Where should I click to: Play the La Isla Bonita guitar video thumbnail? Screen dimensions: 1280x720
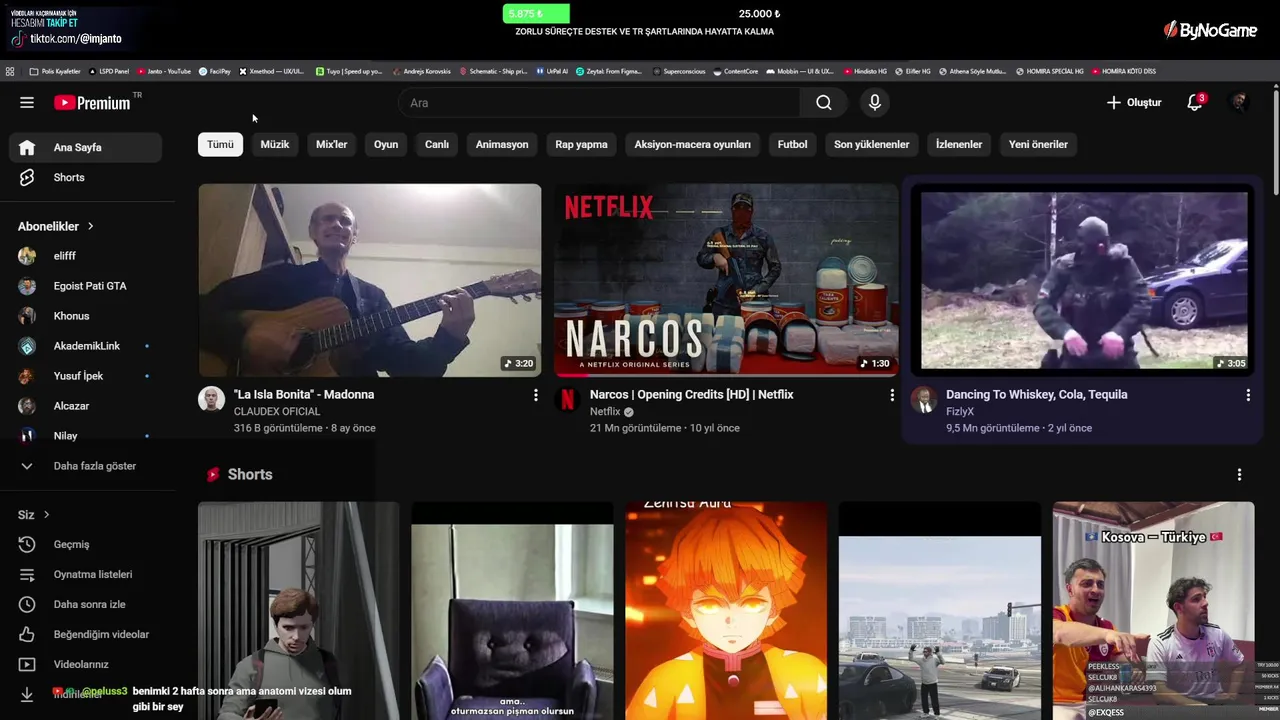[370, 280]
